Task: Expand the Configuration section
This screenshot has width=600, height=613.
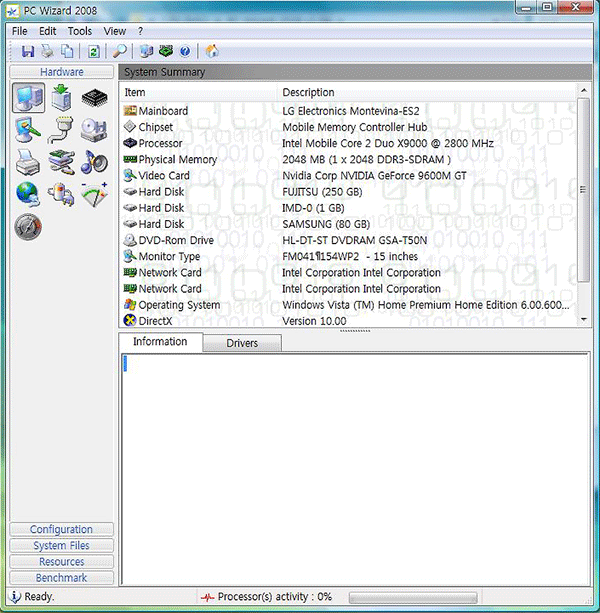Action: pyautogui.click(x=61, y=529)
